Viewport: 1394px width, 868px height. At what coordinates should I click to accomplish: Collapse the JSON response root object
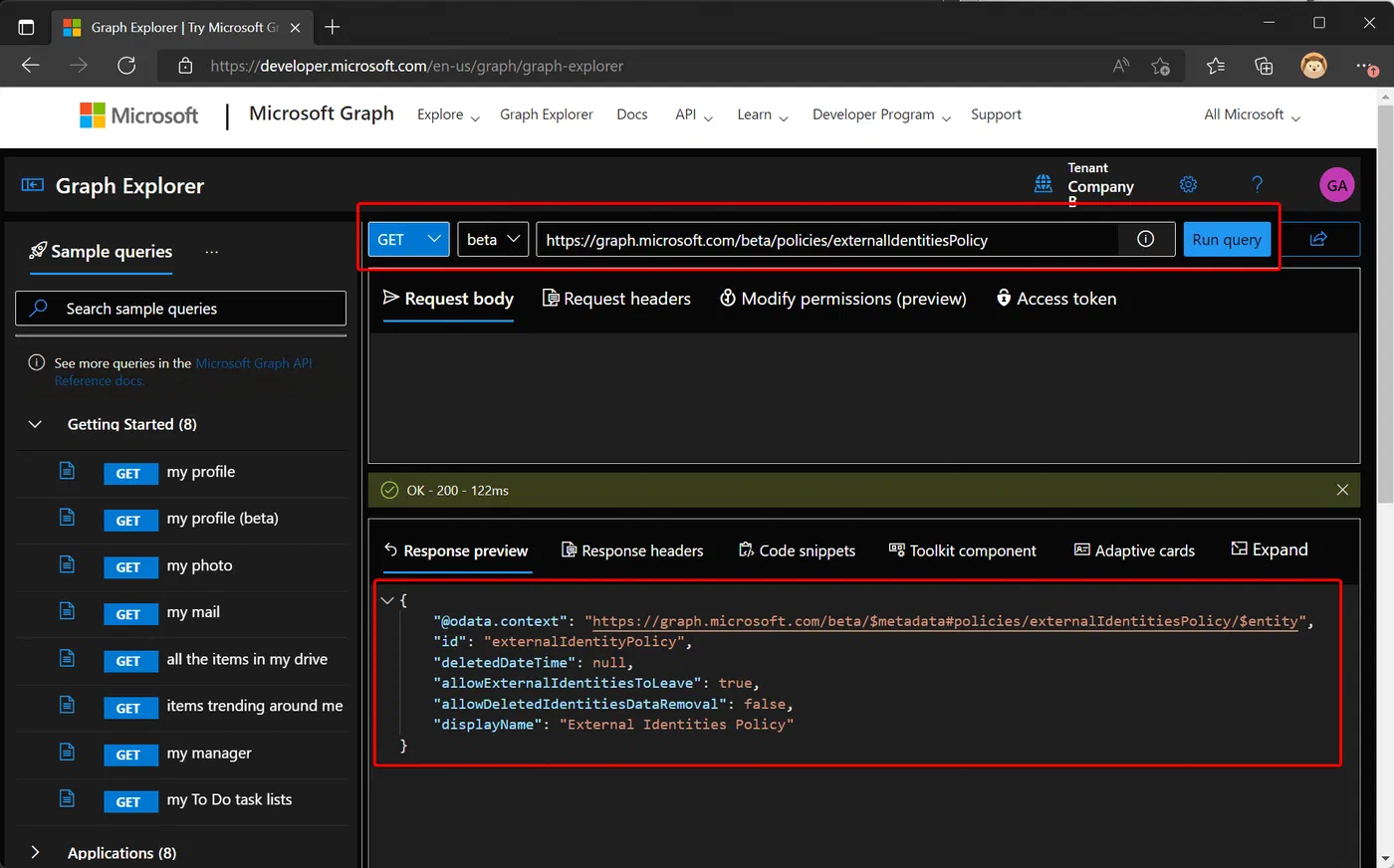point(387,600)
